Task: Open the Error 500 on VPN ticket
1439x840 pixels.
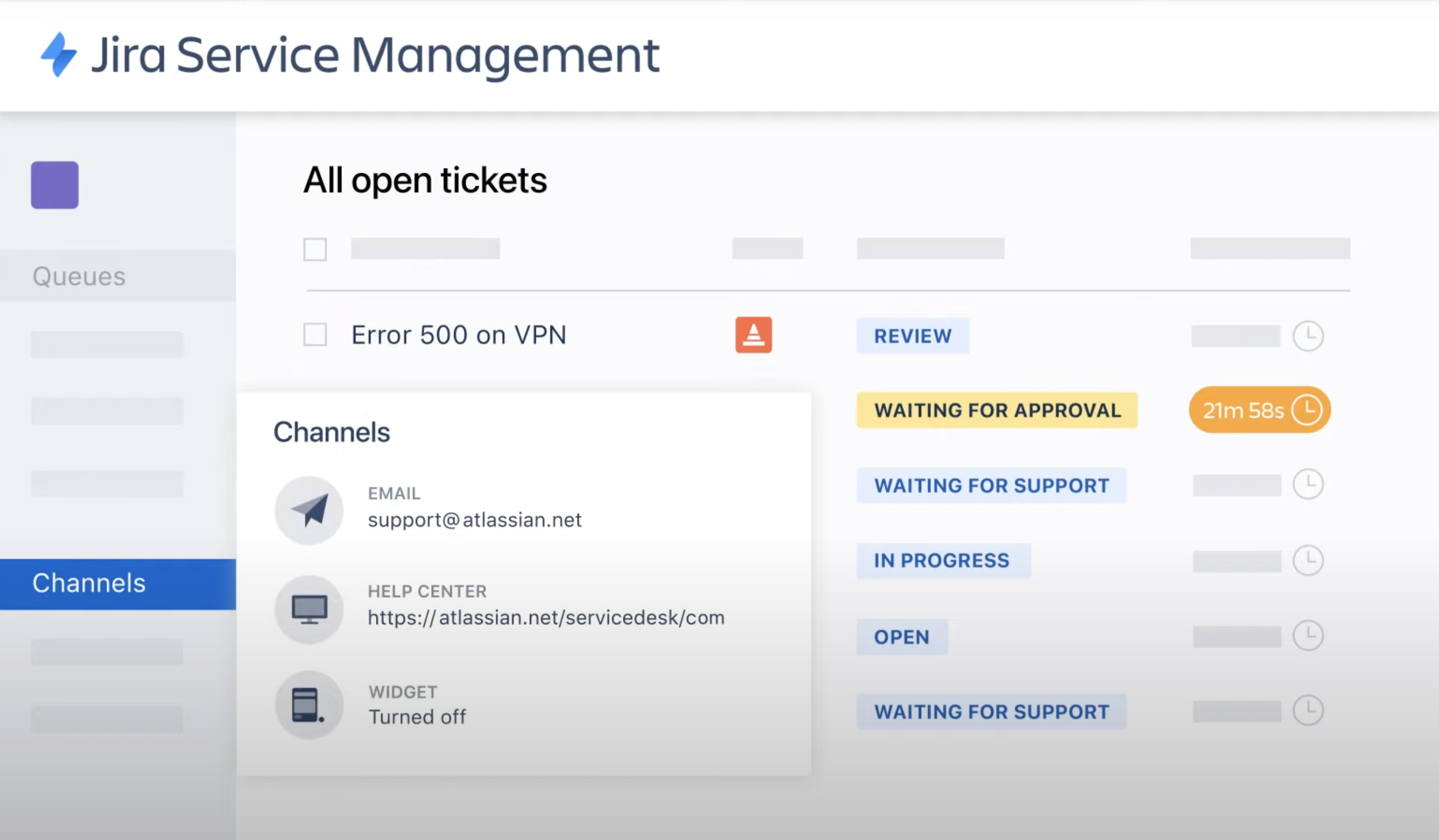Action: pyautogui.click(x=459, y=335)
